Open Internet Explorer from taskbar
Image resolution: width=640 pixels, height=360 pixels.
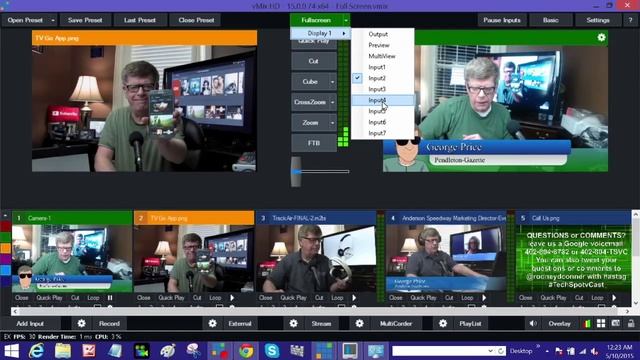pos(36,351)
